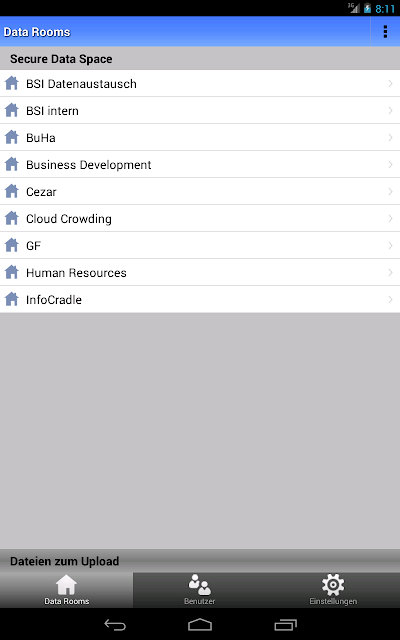Tap the house icon beside Cezar
This screenshot has height=640, width=400.
[12, 191]
